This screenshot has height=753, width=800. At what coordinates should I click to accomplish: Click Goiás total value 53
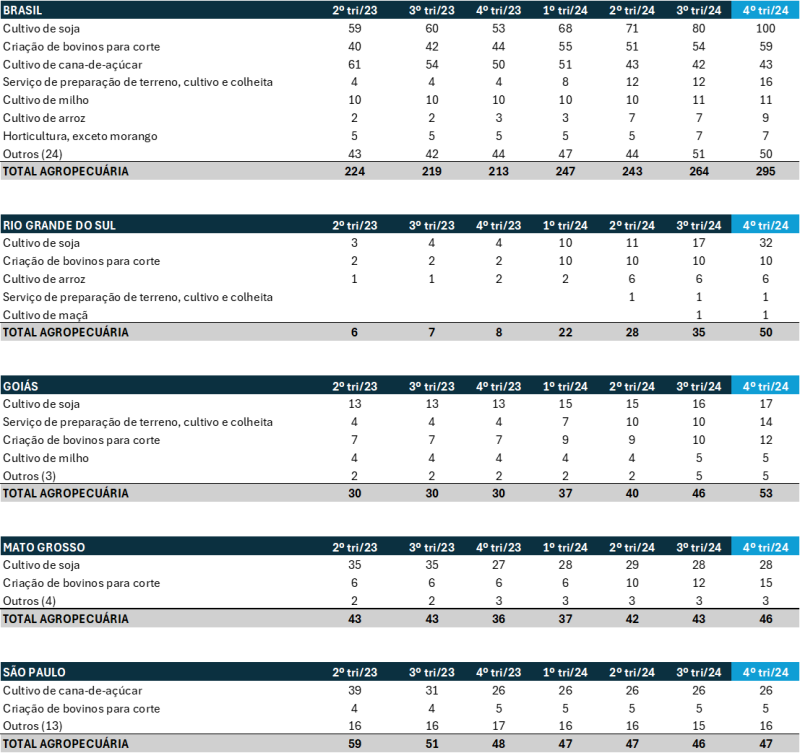(x=766, y=493)
